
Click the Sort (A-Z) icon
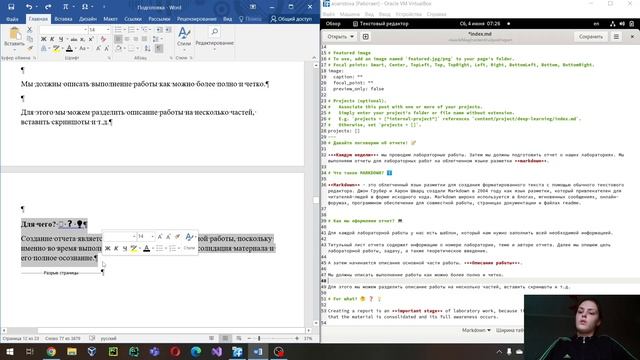pyautogui.click(x=147, y=49)
